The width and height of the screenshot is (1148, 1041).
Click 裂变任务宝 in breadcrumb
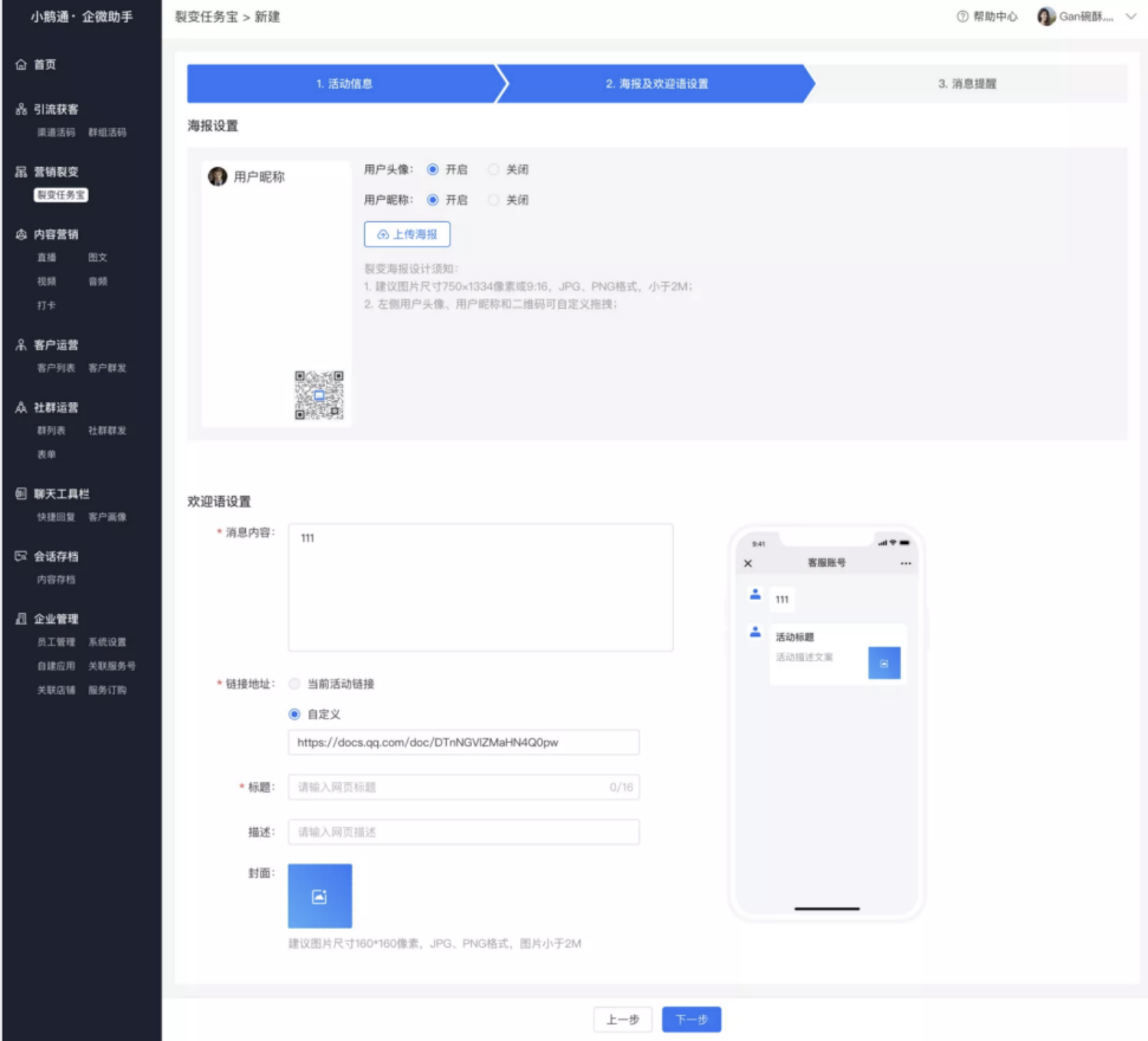[x=206, y=17]
